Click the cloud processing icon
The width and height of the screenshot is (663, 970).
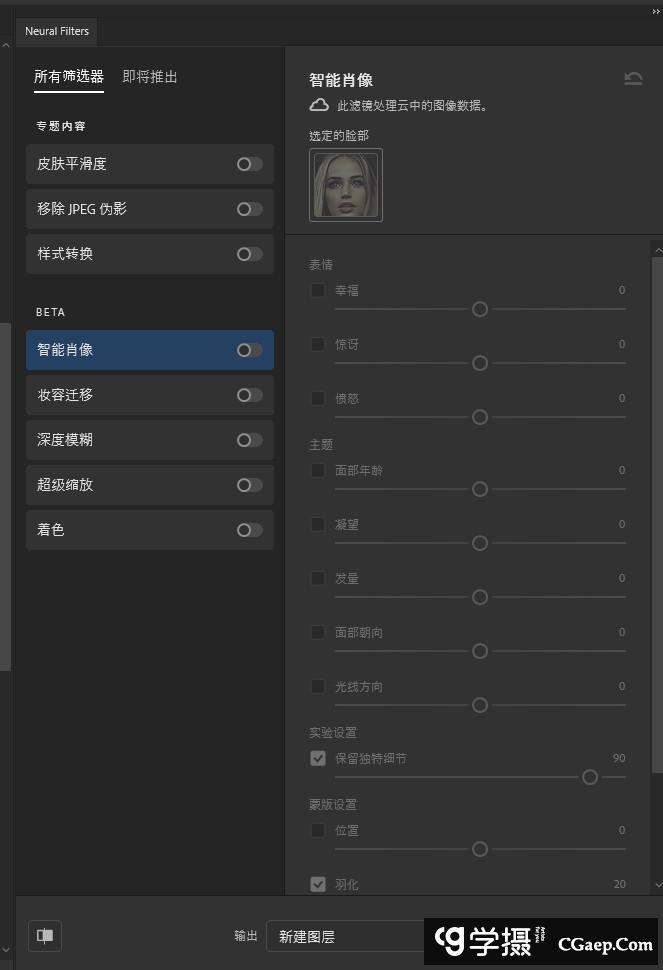click(x=319, y=105)
